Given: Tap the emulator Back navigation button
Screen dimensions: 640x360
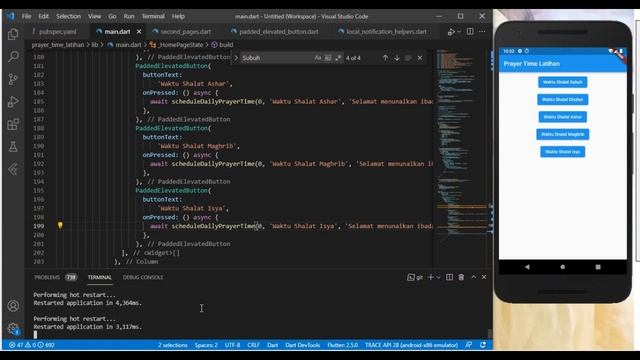Looking at the screenshot, I should (x=527, y=267).
